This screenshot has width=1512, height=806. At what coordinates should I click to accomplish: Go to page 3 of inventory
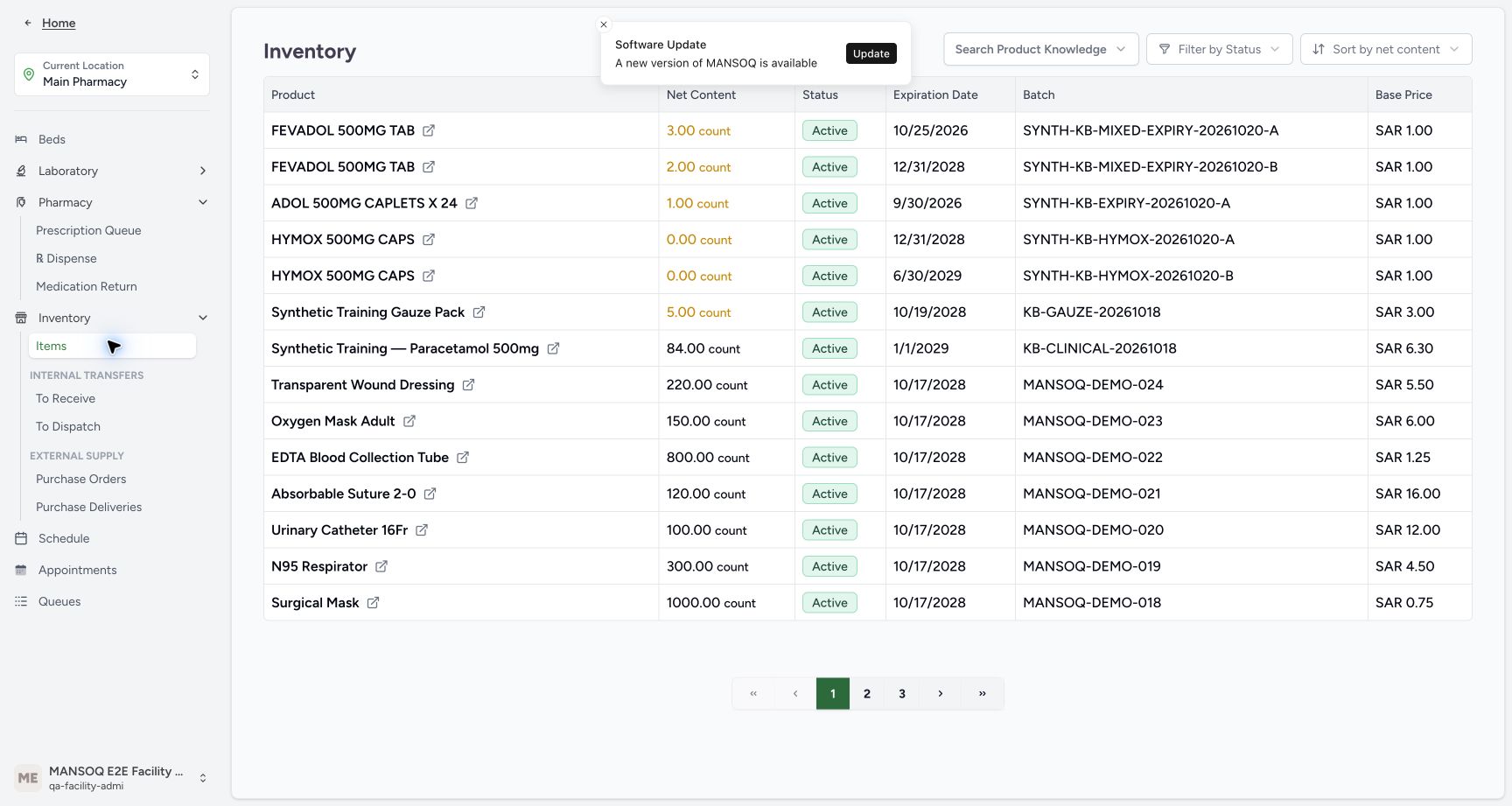(x=902, y=693)
